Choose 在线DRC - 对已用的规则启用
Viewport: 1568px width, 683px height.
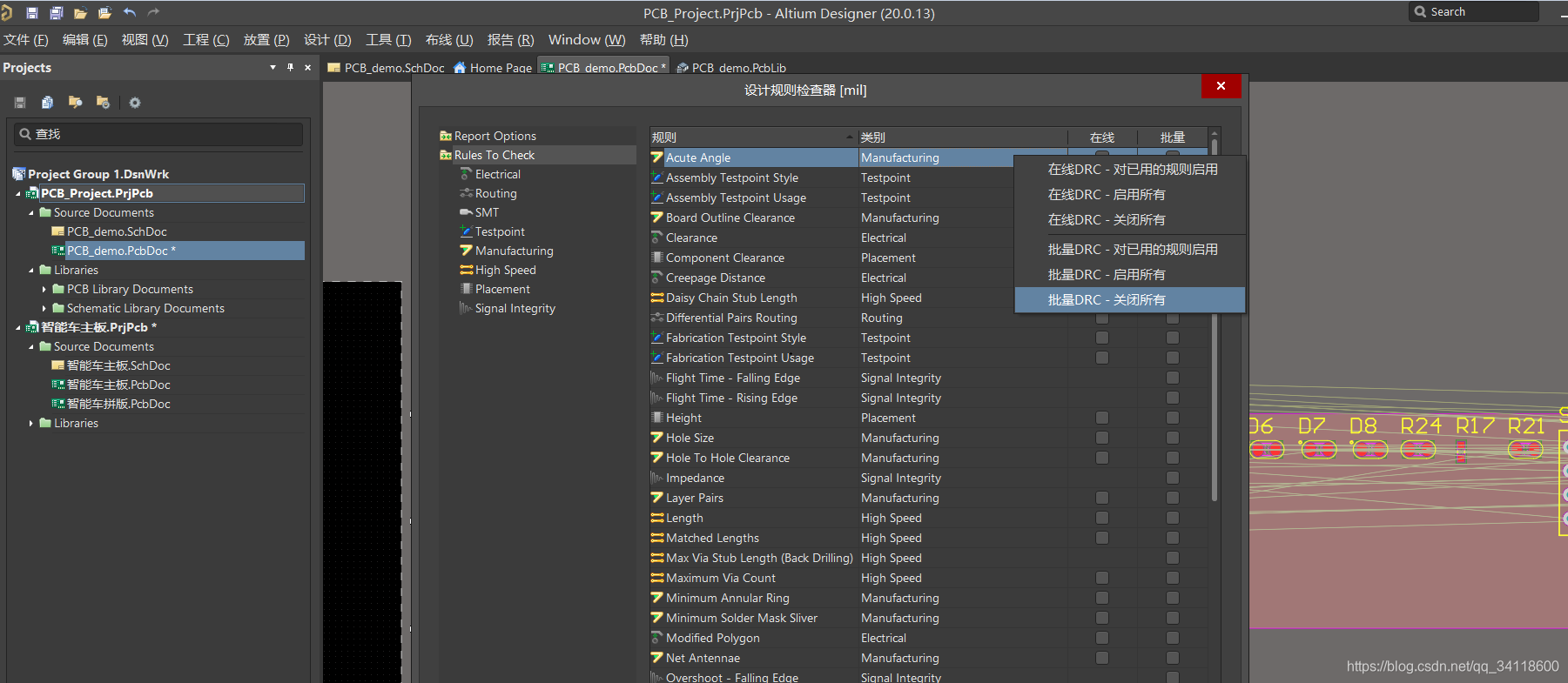point(1130,169)
